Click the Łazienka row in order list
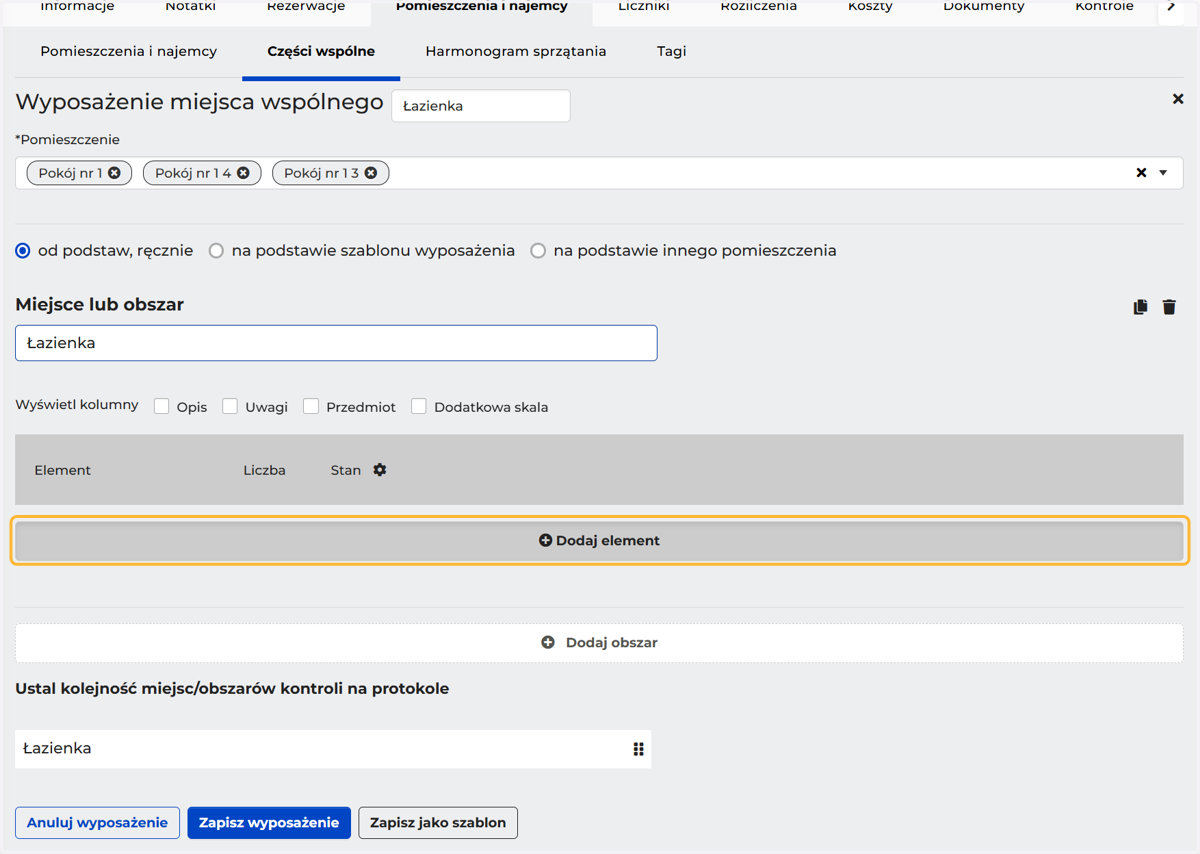The image size is (1200, 854). pos(333,749)
